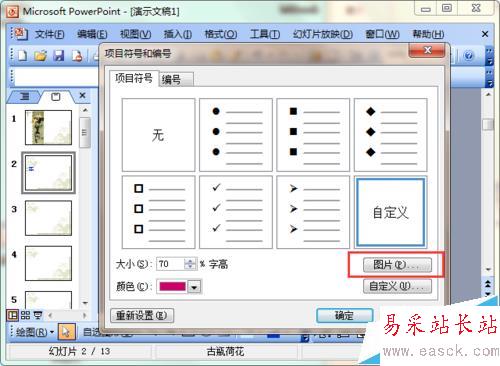Choose the hollow square bullet style
The width and height of the screenshot is (500, 366).
(158, 212)
